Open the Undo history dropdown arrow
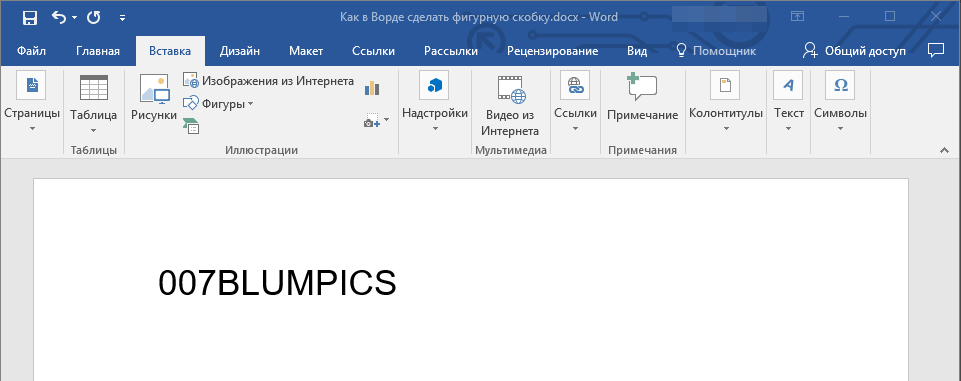Viewport: 961px width, 381px height. click(x=75, y=18)
